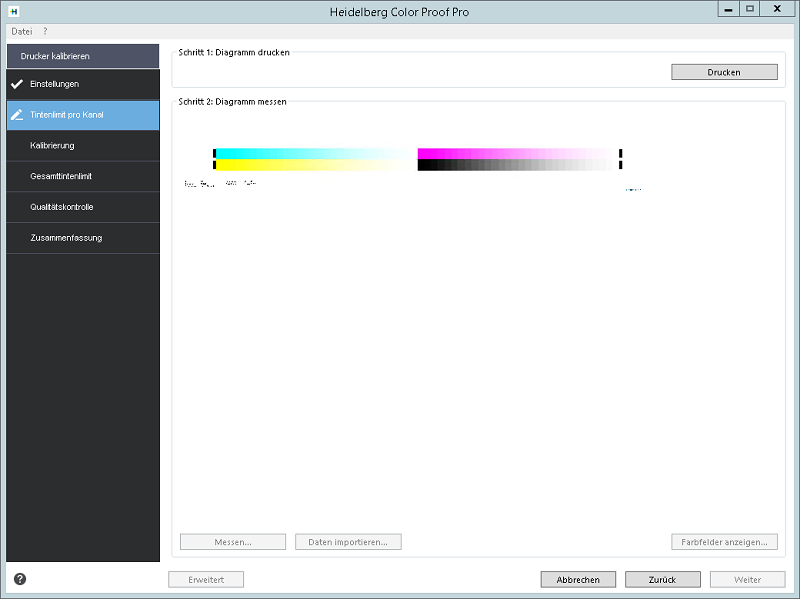Viewport: 800px width, 599px height.
Task: Go back with the Zurück button
Action: pos(662,580)
